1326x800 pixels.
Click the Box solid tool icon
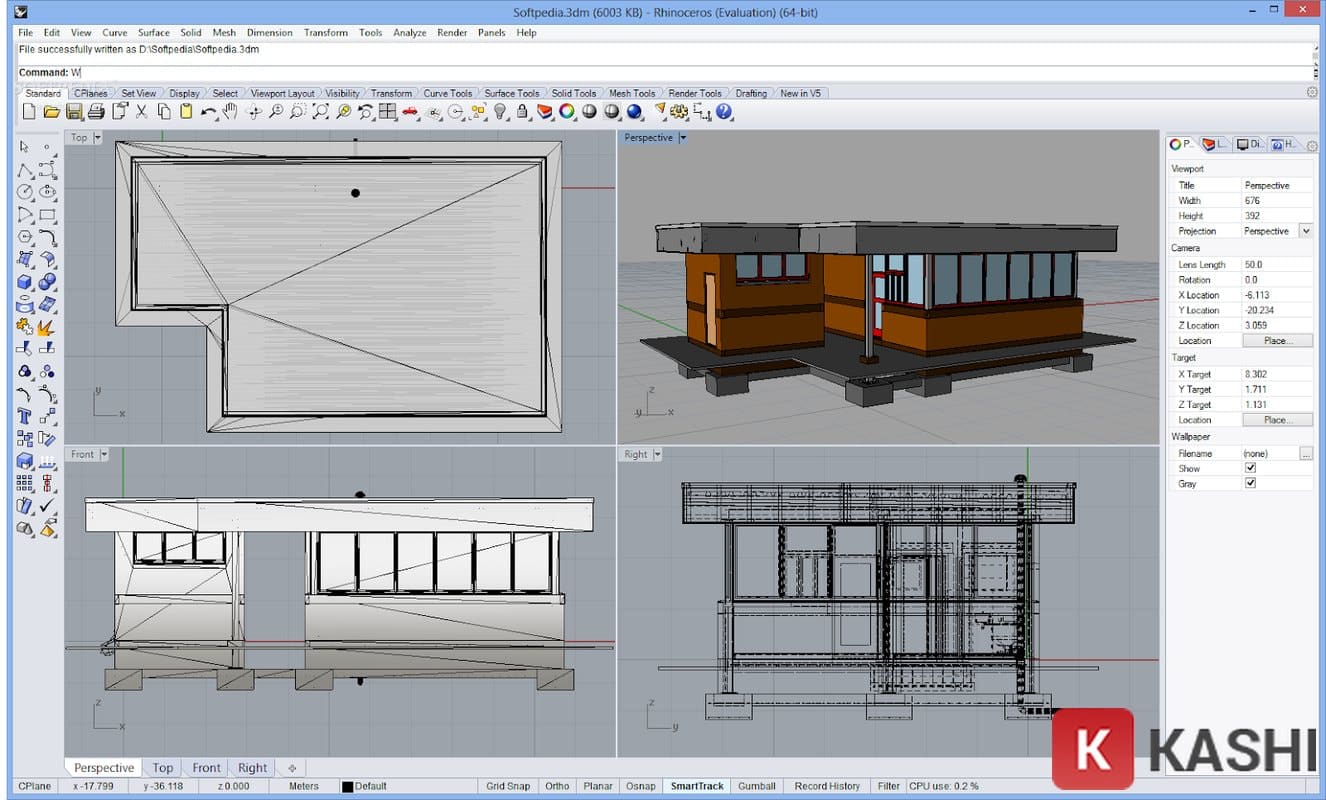(25, 283)
